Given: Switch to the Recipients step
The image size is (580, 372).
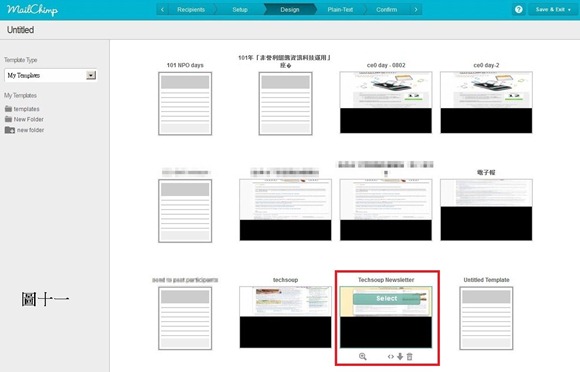Looking at the screenshot, I should click(x=191, y=9).
